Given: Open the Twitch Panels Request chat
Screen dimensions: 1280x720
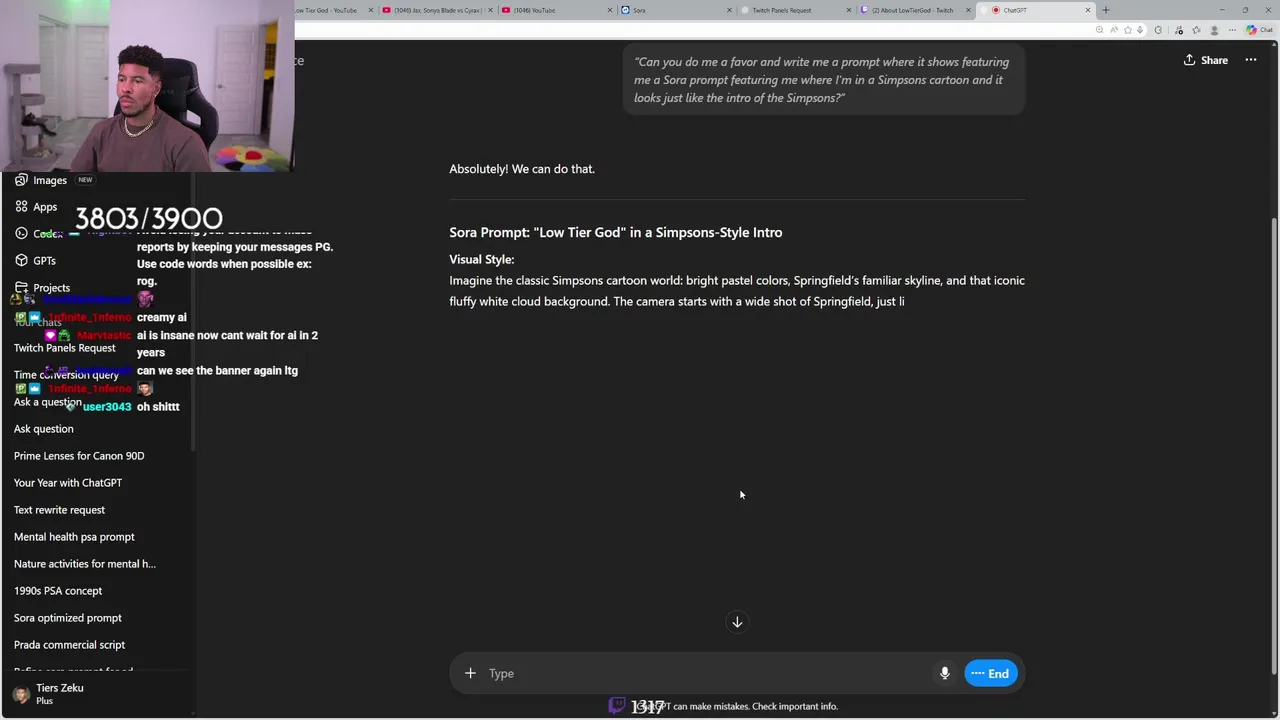Looking at the screenshot, I should [65, 348].
